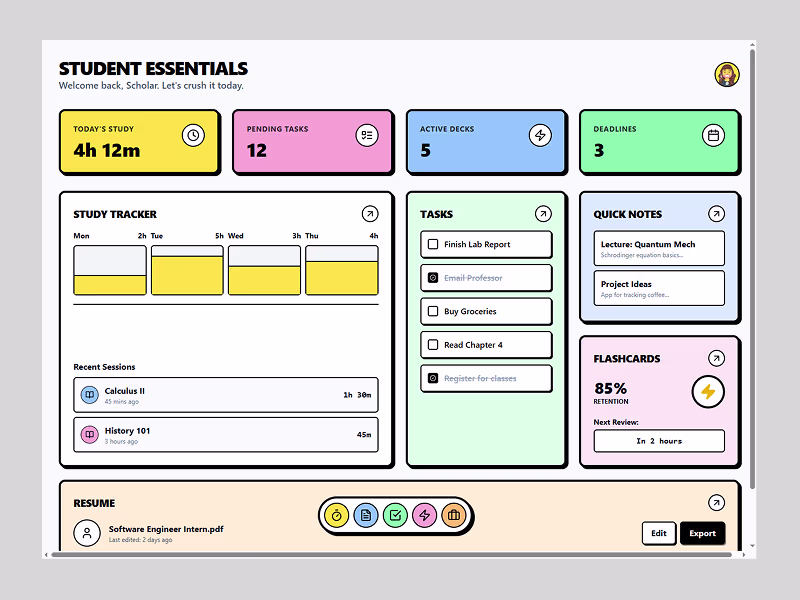Select the pink lightning icon in dock

(424, 515)
